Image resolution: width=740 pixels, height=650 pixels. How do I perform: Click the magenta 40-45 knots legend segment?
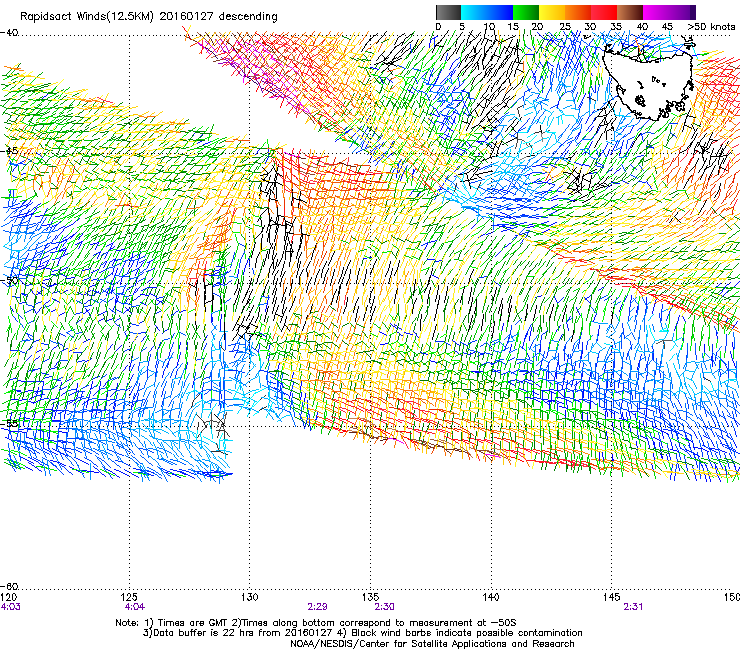(x=656, y=12)
